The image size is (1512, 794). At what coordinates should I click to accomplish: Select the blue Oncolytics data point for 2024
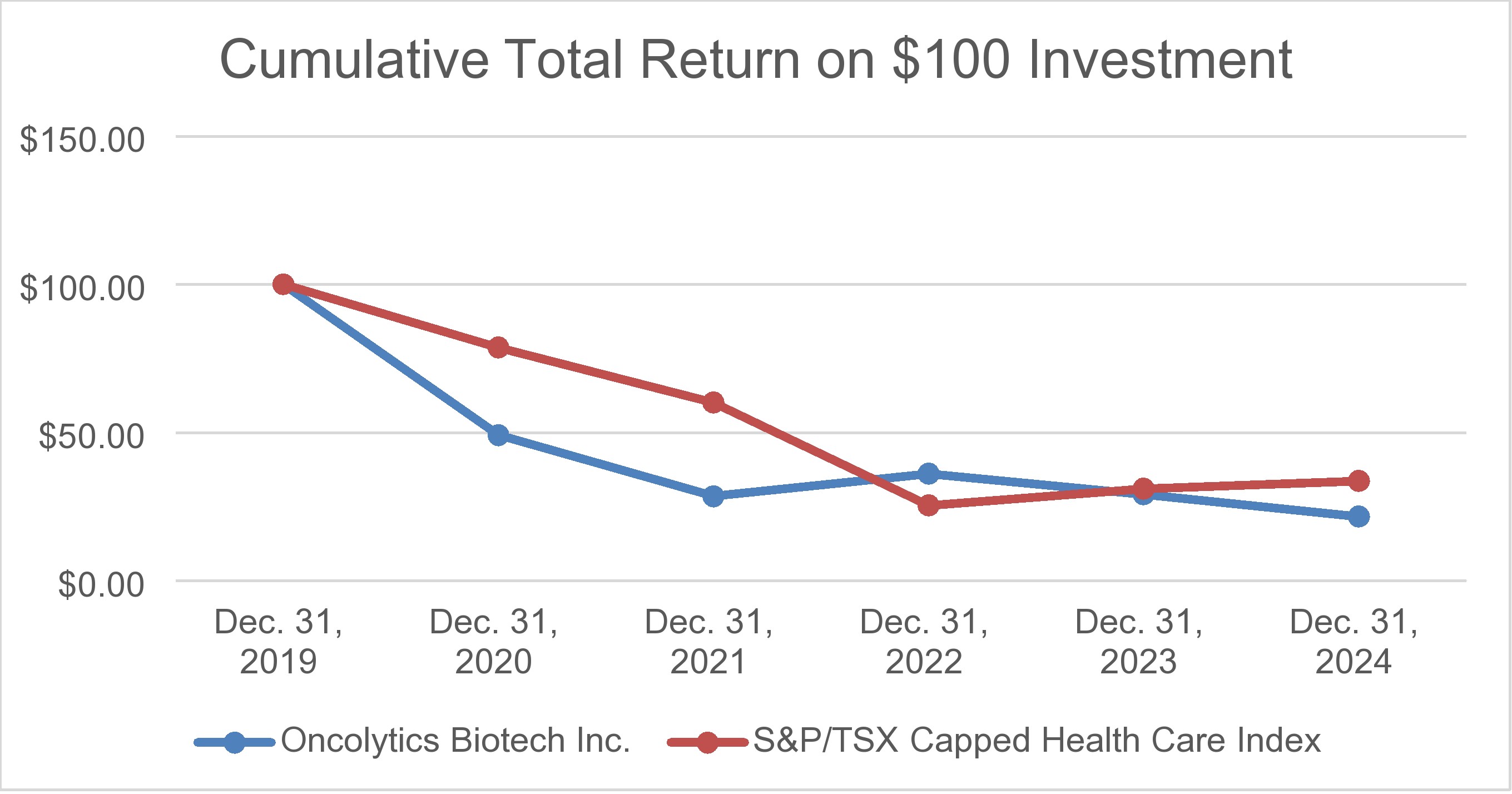(1359, 517)
